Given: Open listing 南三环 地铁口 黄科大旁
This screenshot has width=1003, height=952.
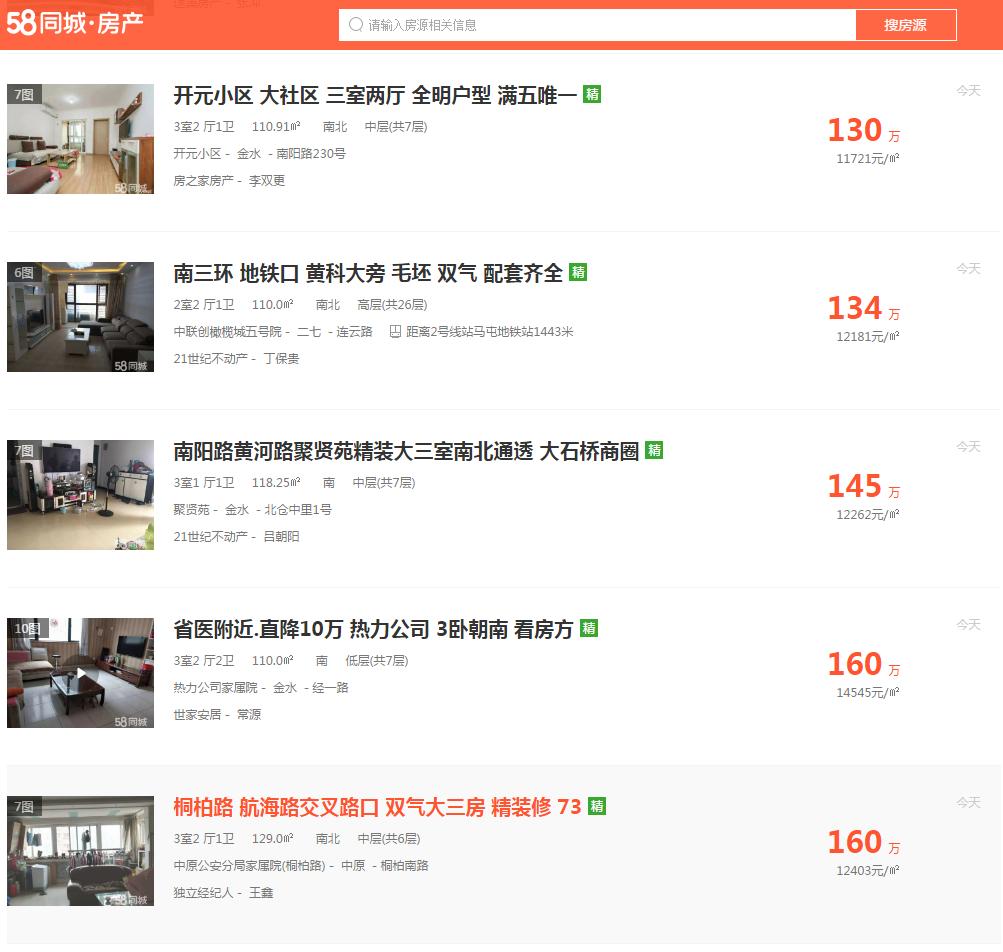Looking at the screenshot, I should (x=368, y=273).
